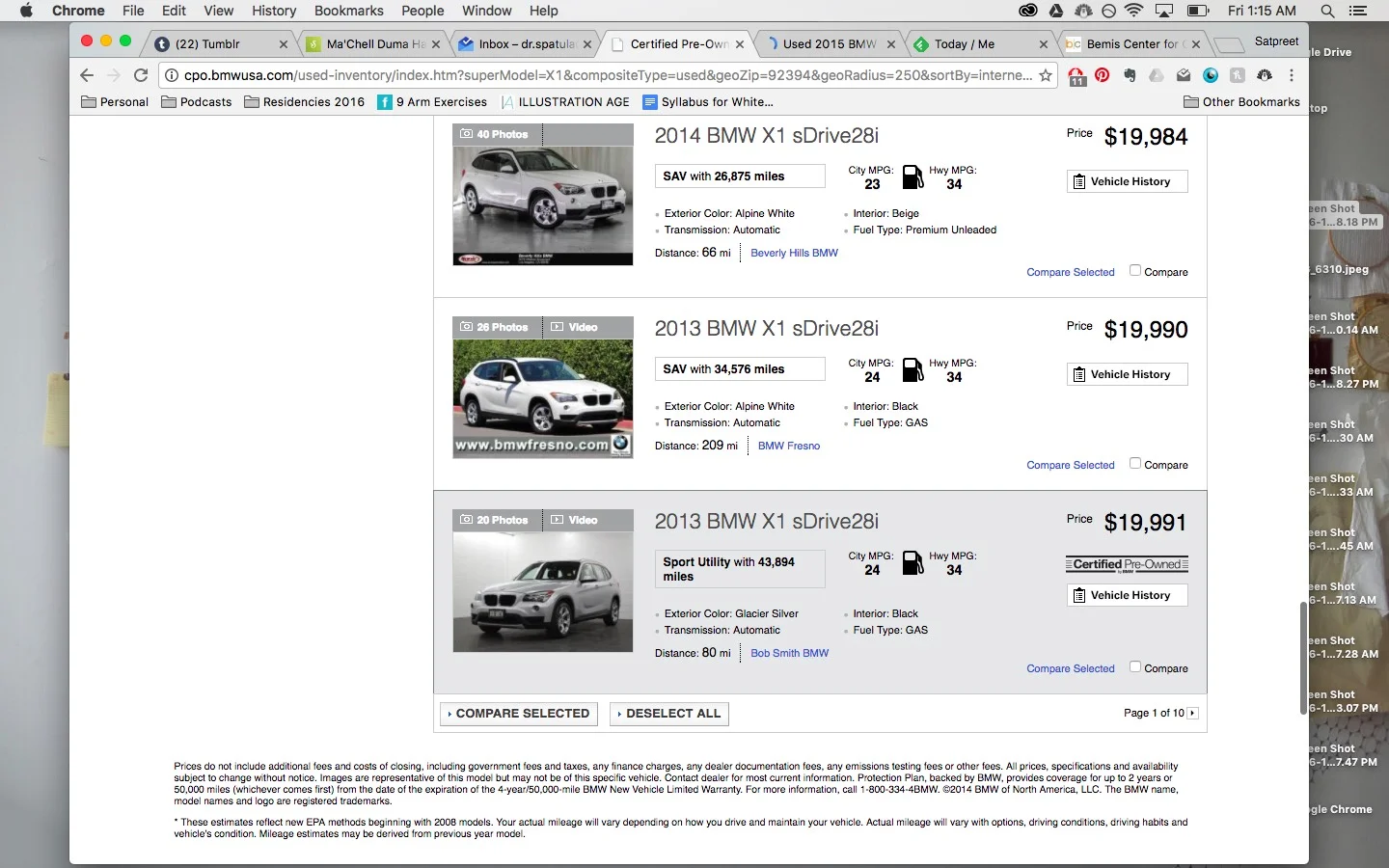Image resolution: width=1389 pixels, height=868 pixels.
Task: Click the page vertical scrollbar thumb
Action: 1303,658
